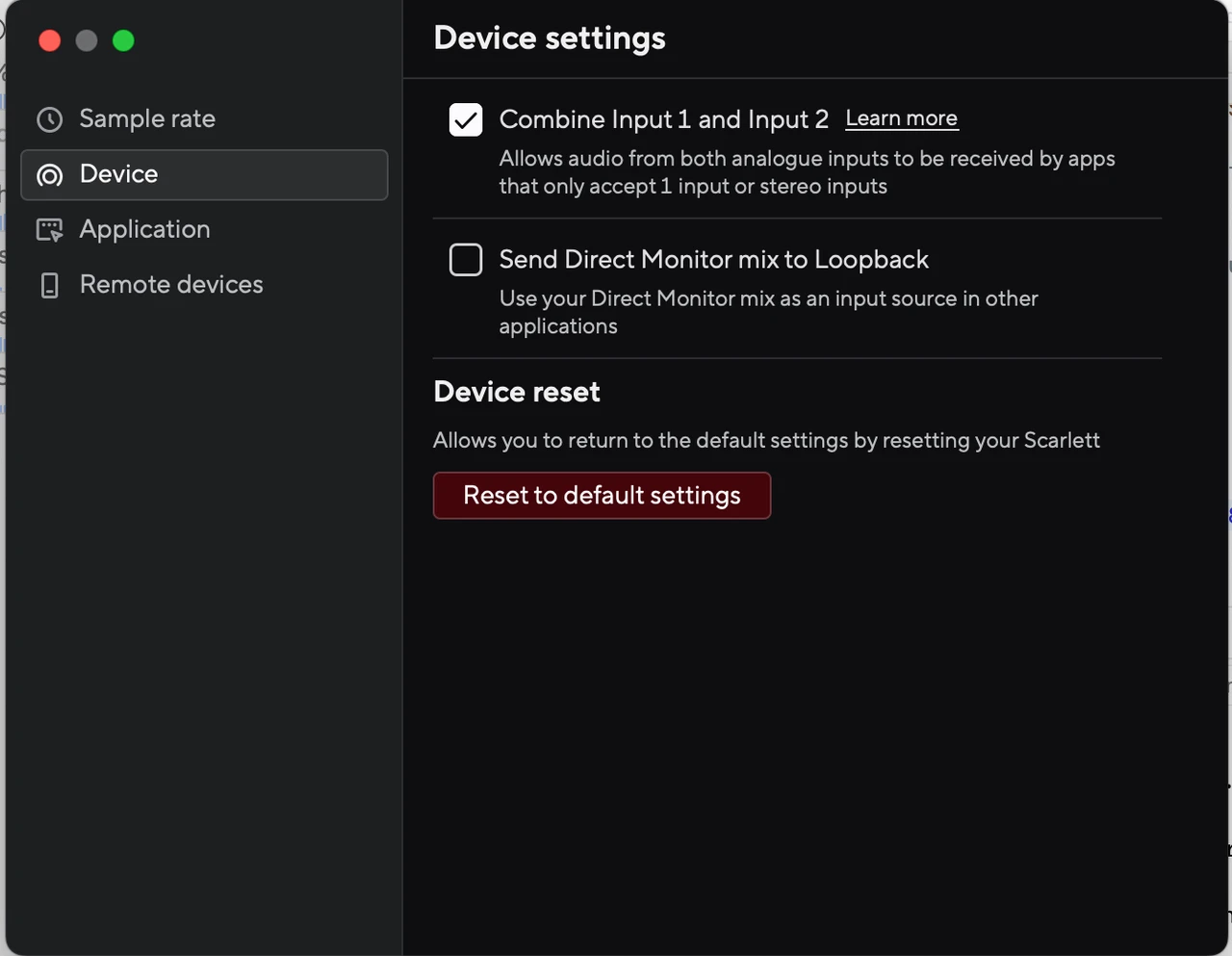The width and height of the screenshot is (1232, 956).
Task: Click the text about resetting your Scarlett
Action: [x=766, y=440]
